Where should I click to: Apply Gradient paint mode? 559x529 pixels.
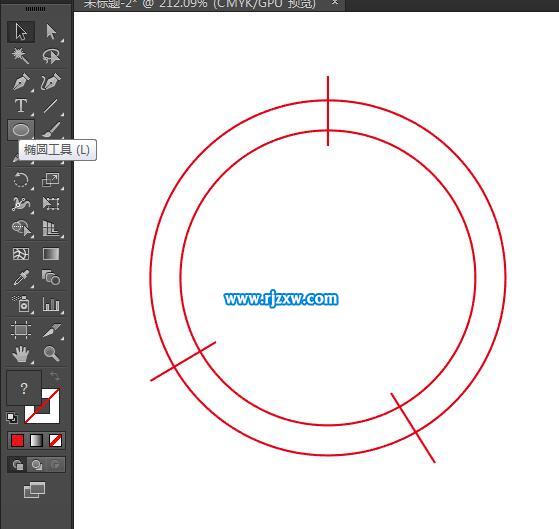click(36, 441)
